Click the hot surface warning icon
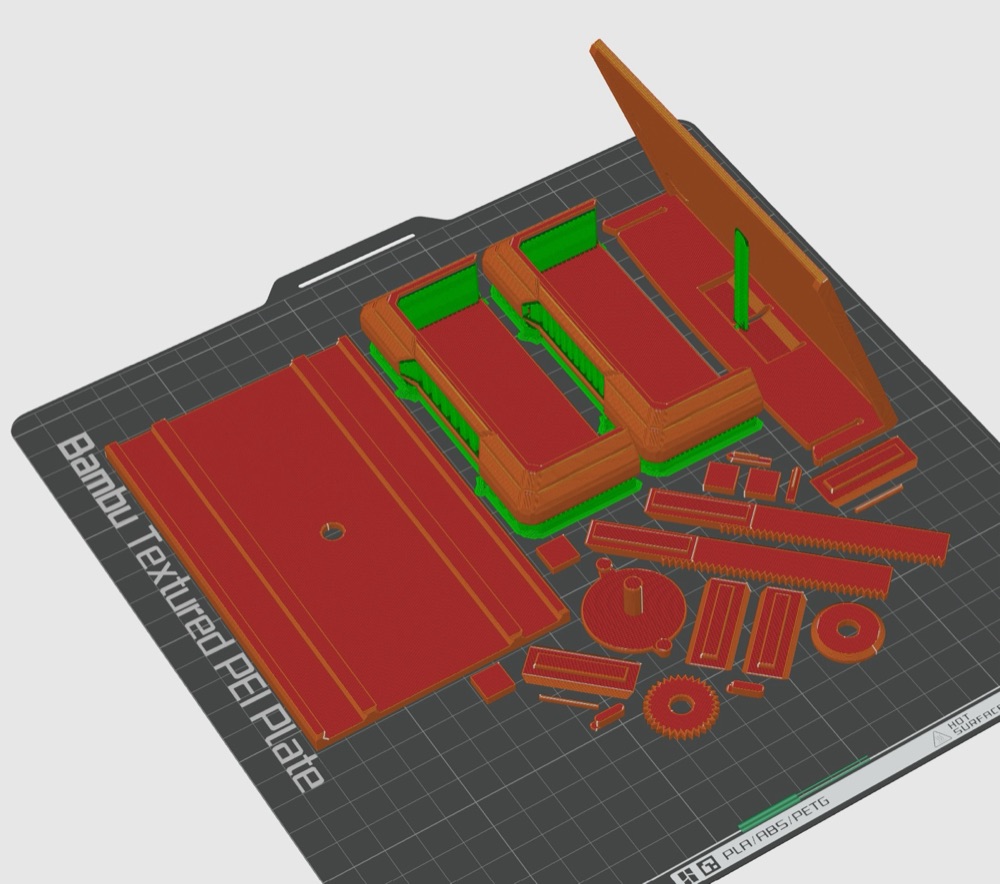The height and width of the screenshot is (884, 1000). [941, 739]
